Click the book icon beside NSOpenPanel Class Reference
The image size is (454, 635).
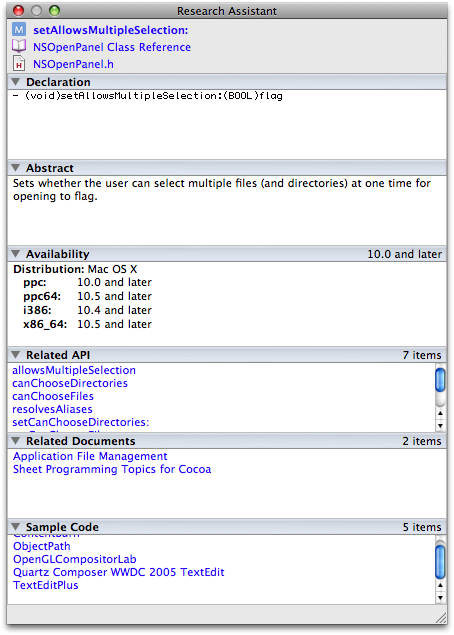19,46
